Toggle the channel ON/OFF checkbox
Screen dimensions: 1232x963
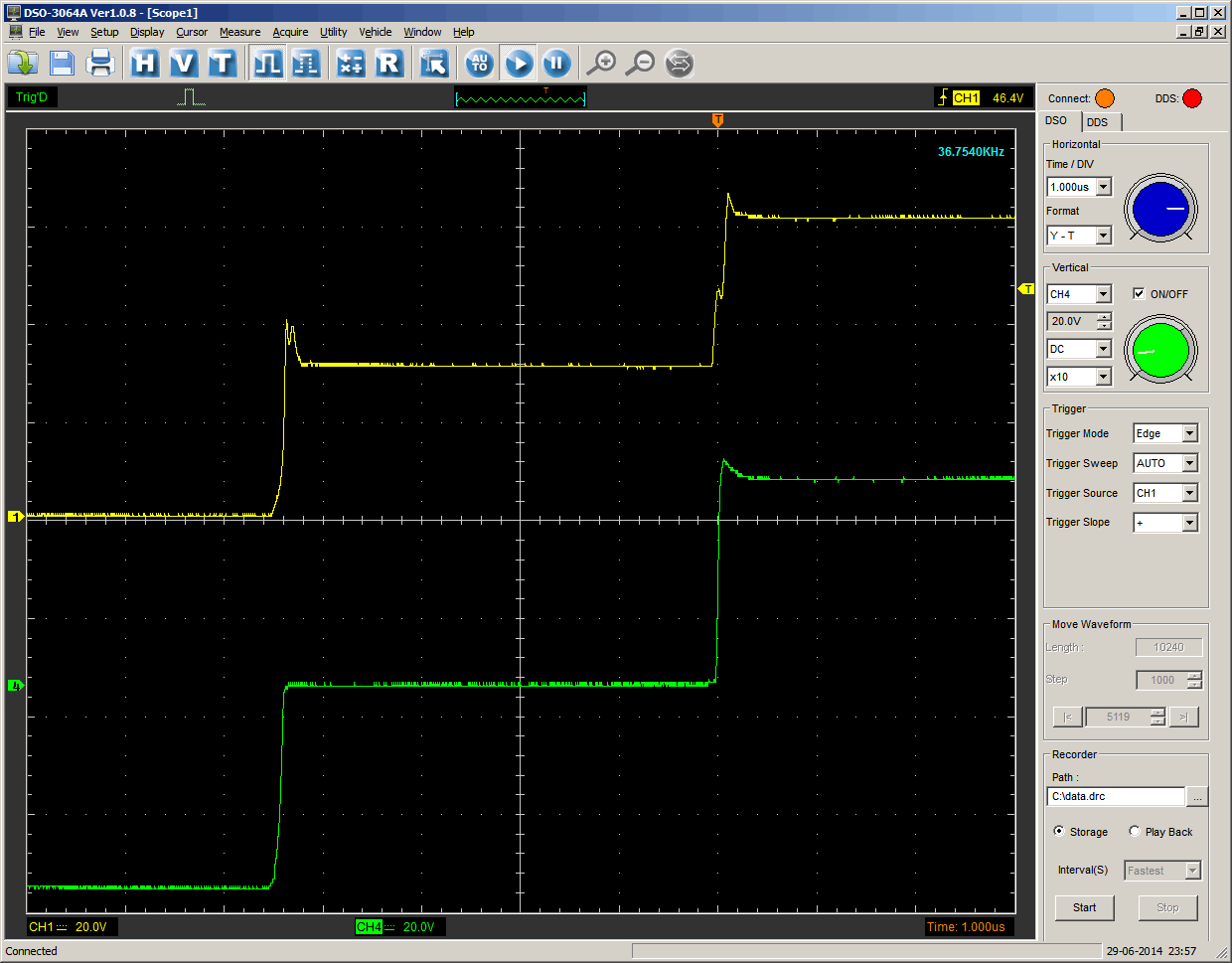[x=1139, y=293]
